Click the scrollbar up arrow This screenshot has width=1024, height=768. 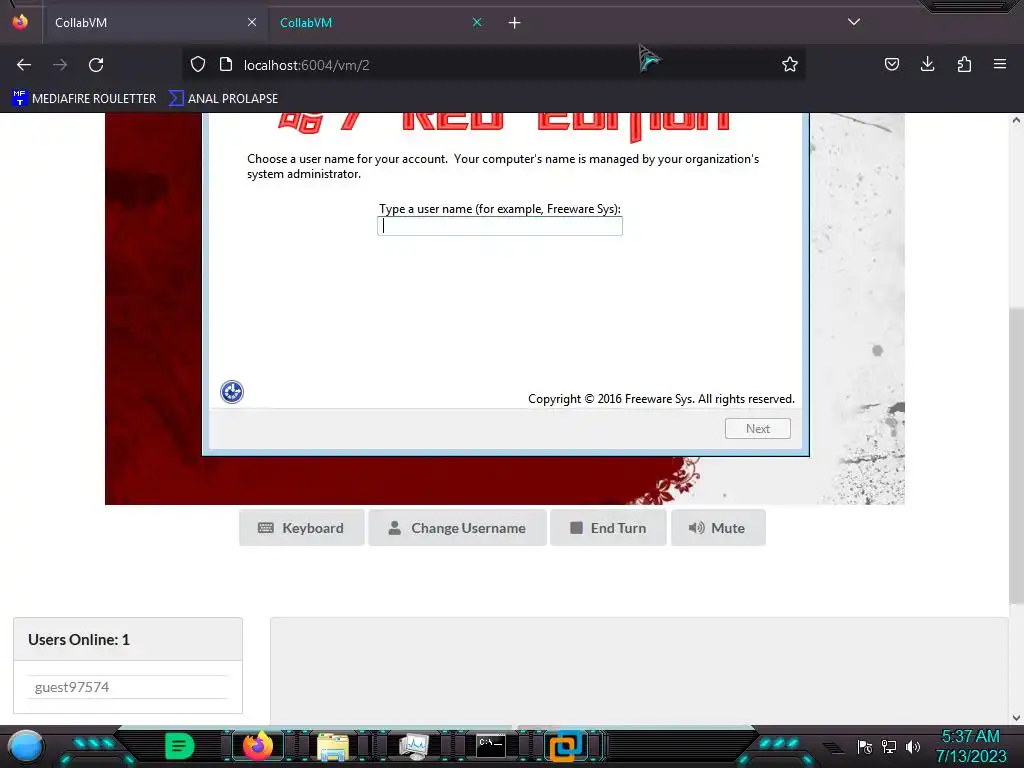point(1016,120)
